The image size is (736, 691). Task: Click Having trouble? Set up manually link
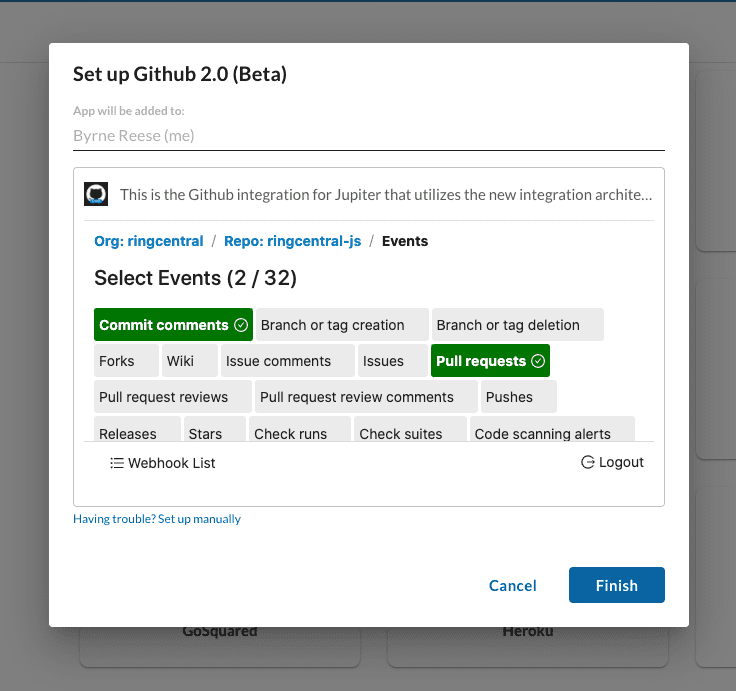pos(157,519)
